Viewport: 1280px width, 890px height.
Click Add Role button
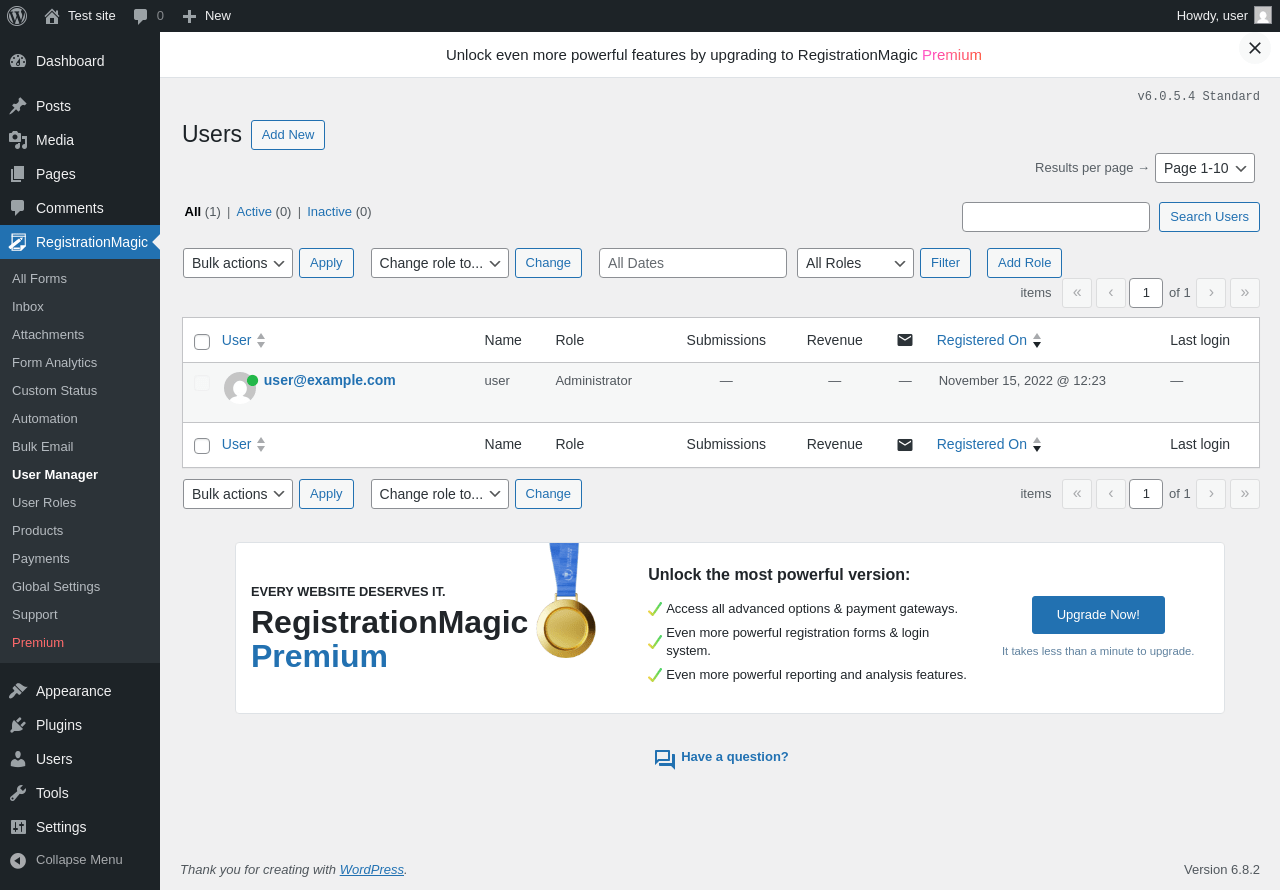pyautogui.click(x=1024, y=263)
